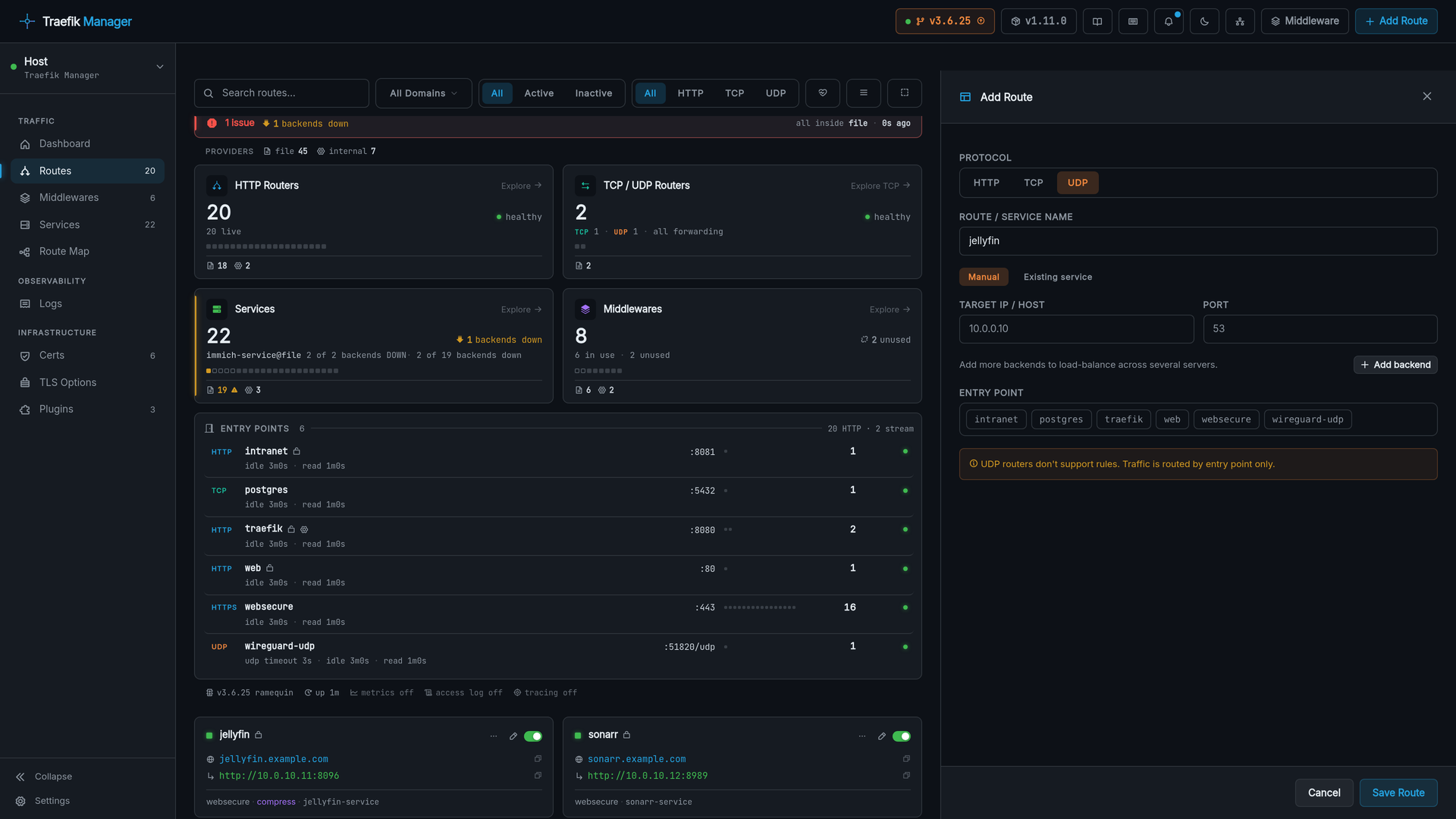Copy the jellyfin.example.com domain
This screenshot has height=819, width=1456.
[x=538, y=759]
